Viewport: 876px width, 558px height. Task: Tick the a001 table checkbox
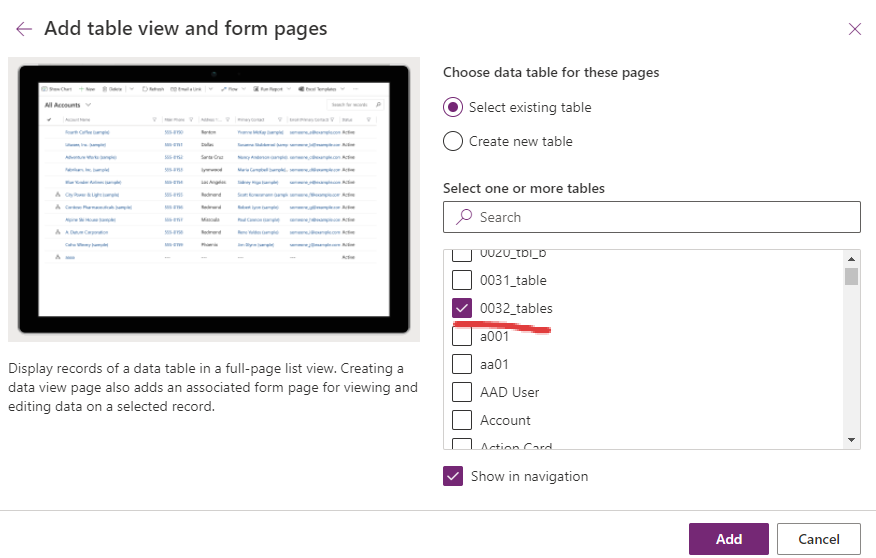click(x=462, y=336)
